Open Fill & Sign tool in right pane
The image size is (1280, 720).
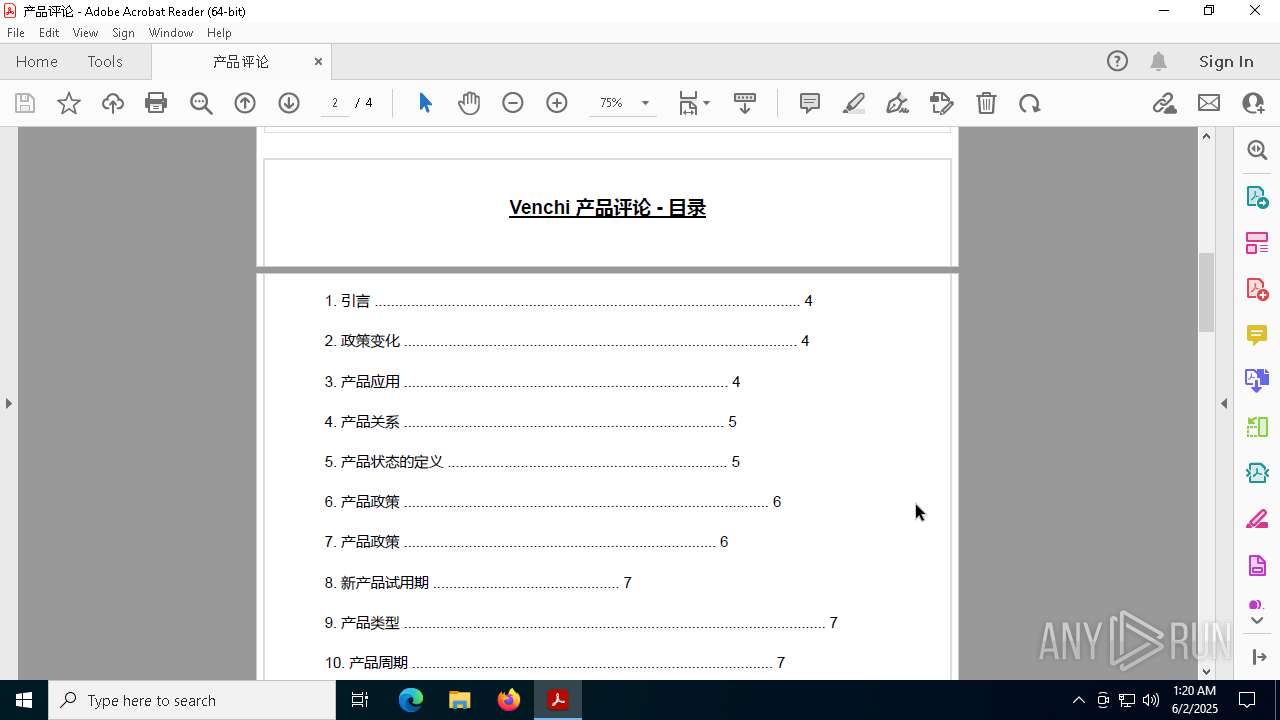pos(1257,520)
